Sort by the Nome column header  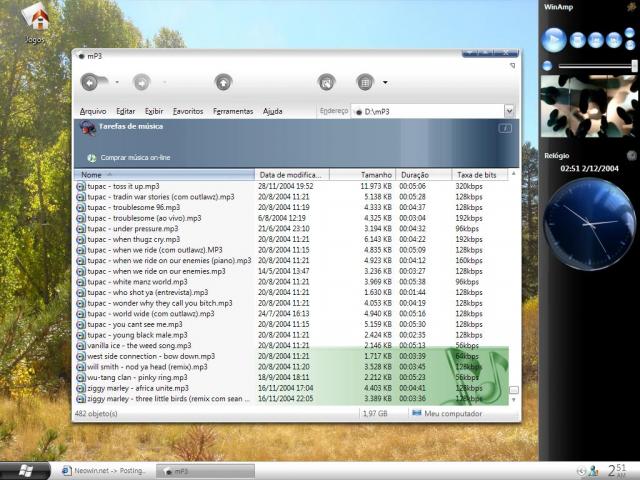164,175
